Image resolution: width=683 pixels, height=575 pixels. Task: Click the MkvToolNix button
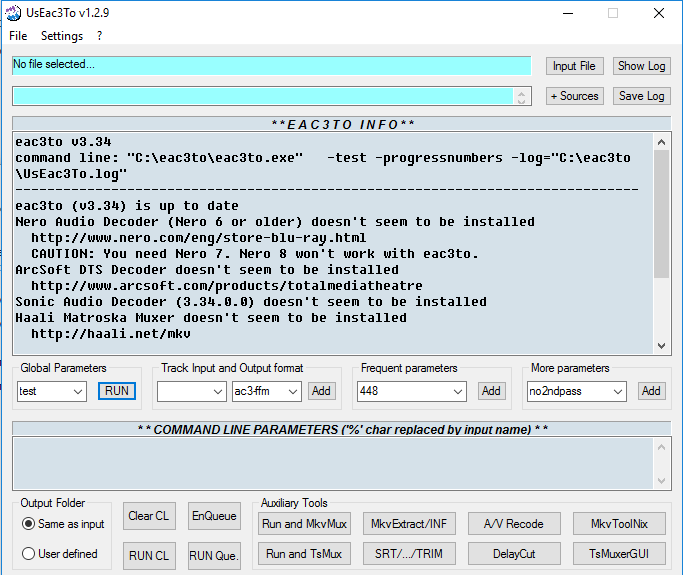(x=619, y=524)
